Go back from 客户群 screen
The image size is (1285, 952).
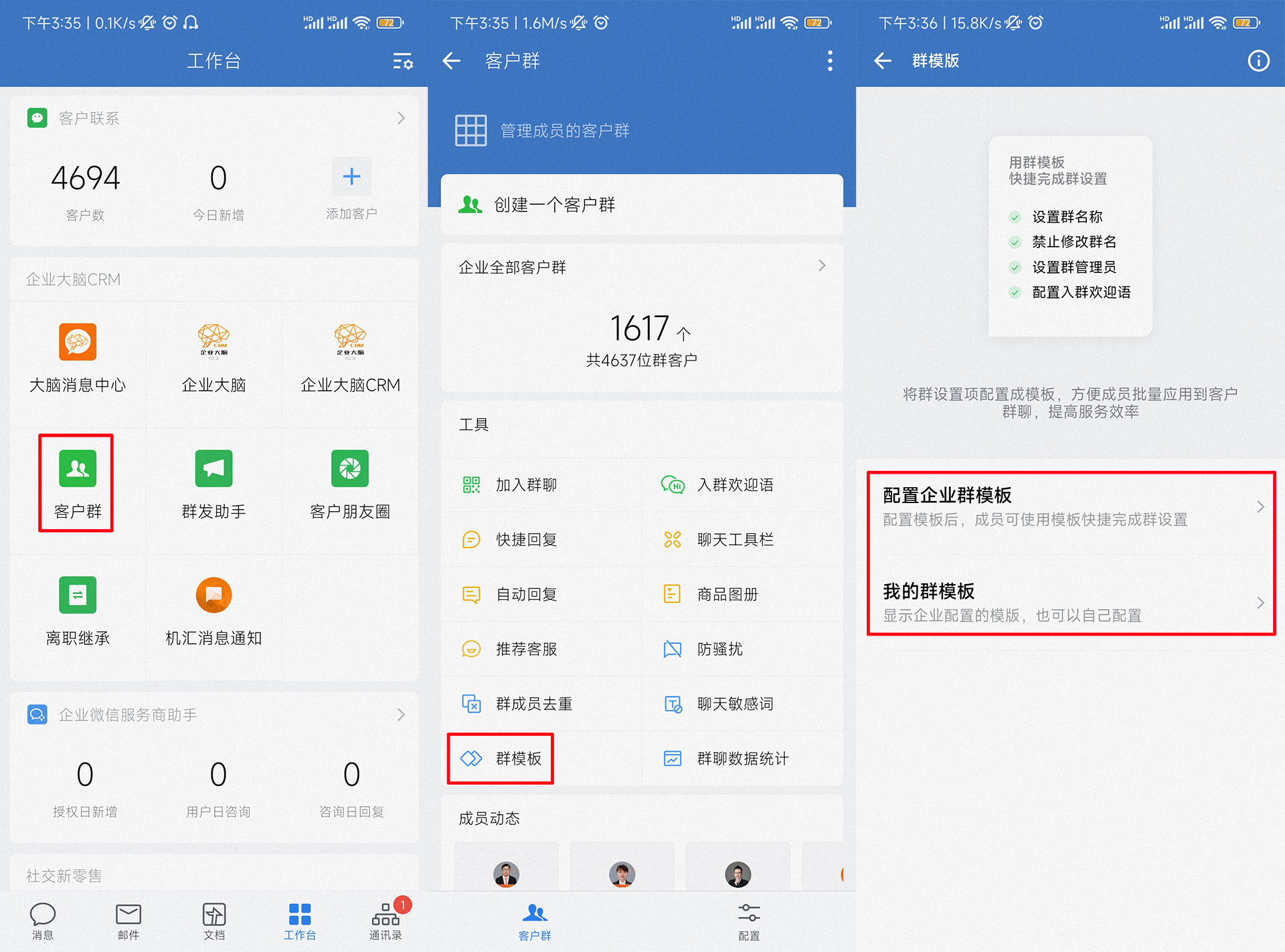pos(452,61)
